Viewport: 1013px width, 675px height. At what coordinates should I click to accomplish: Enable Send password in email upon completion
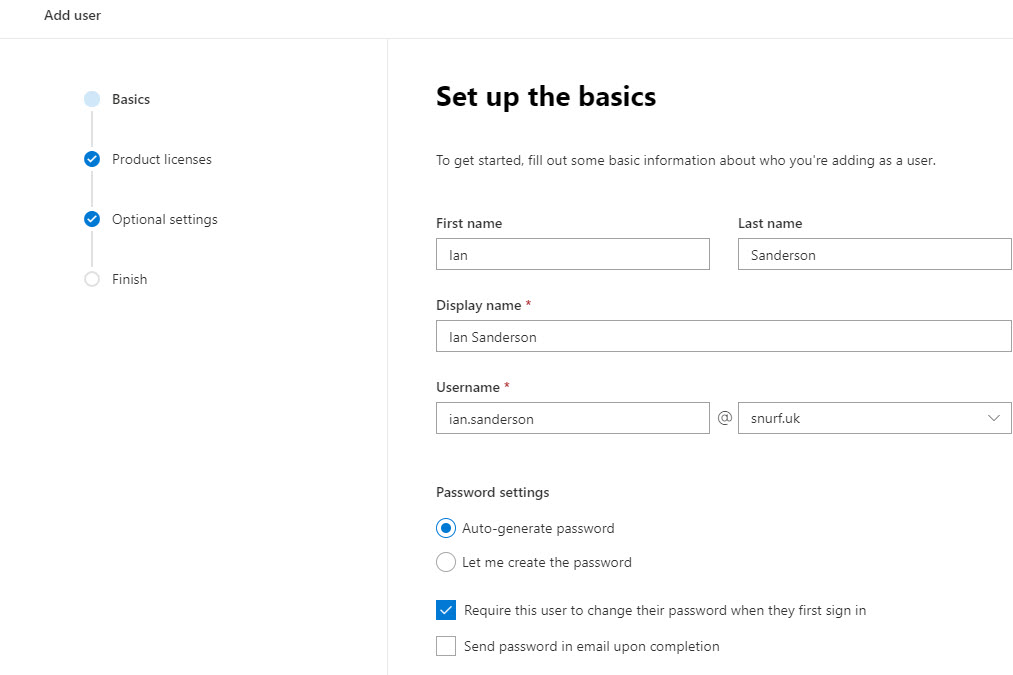click(446, 646)
